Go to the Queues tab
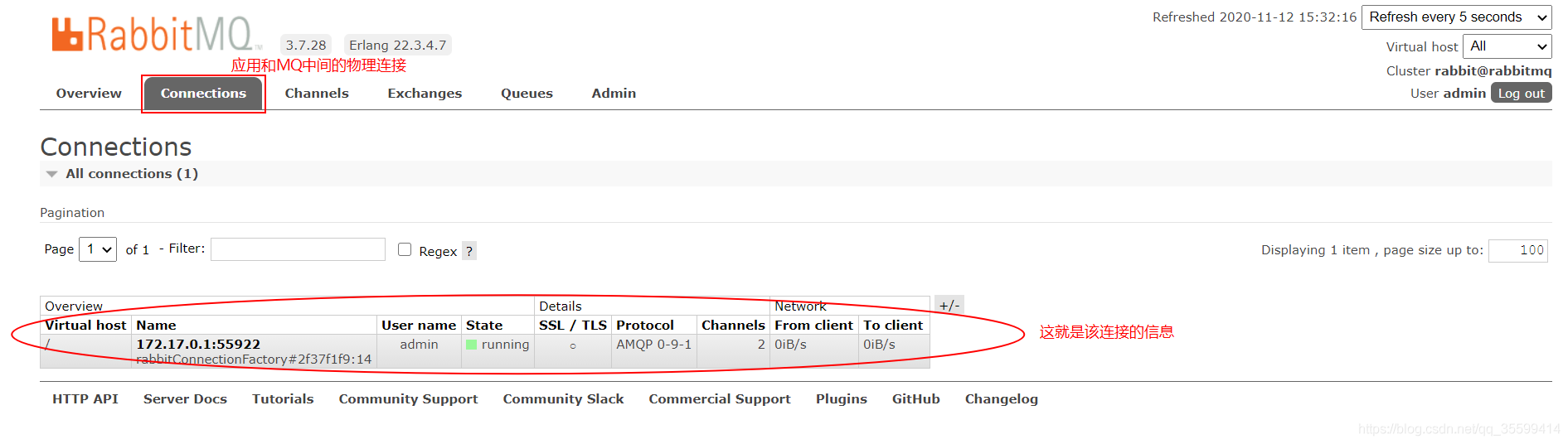This screenshot has width=1568, height=444. (x=527, y=94)
